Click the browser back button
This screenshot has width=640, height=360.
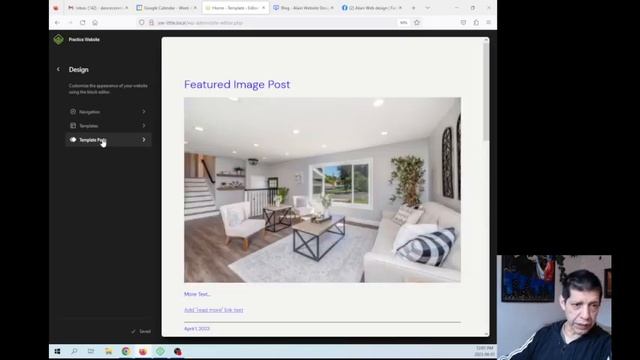(57, 22)
